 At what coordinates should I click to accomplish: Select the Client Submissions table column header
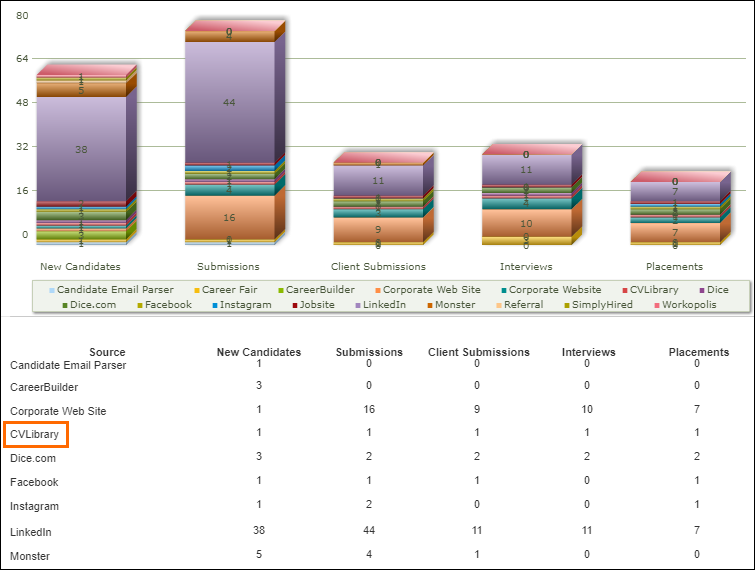click(478, 352)
